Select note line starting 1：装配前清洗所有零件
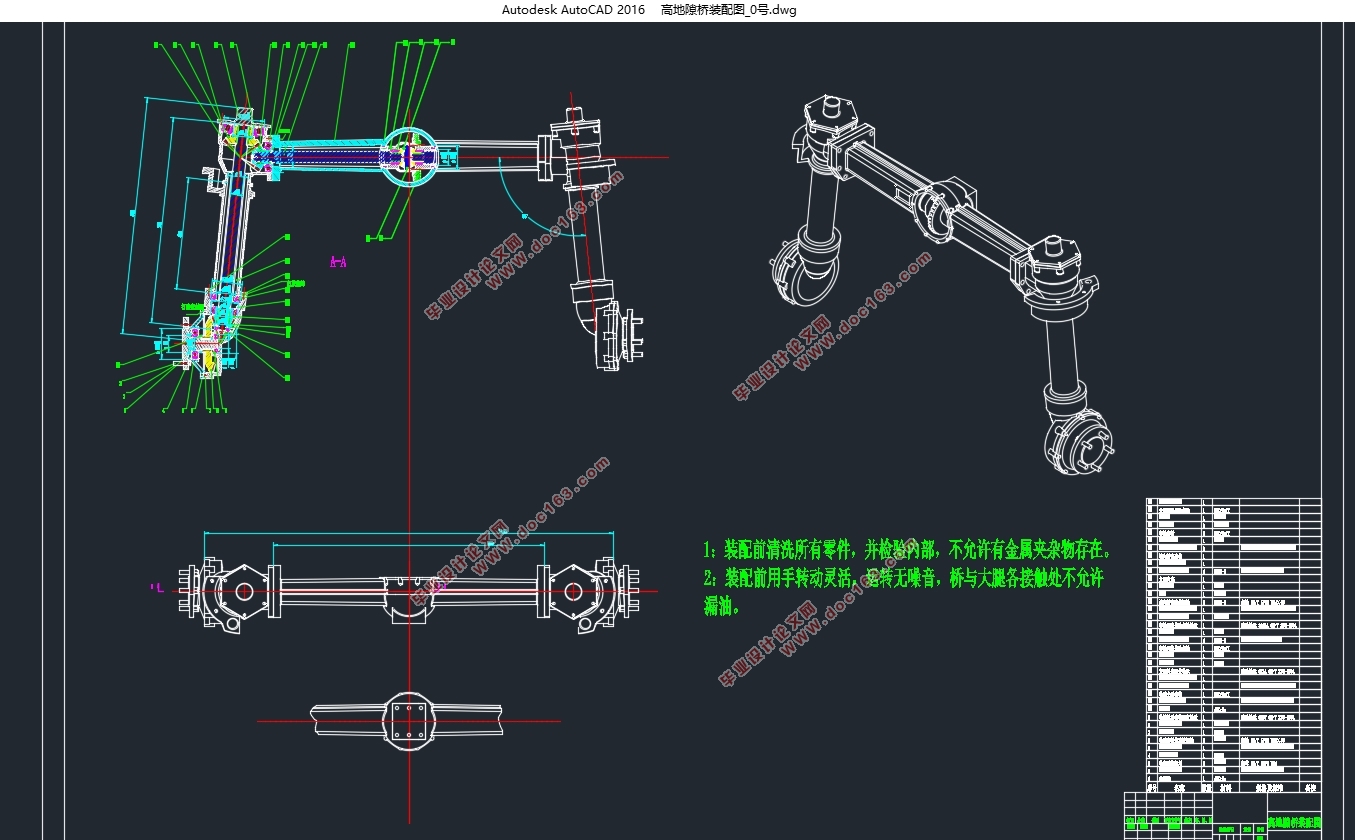Screen dimensions: 1355x840 click(x=907, y=550)
